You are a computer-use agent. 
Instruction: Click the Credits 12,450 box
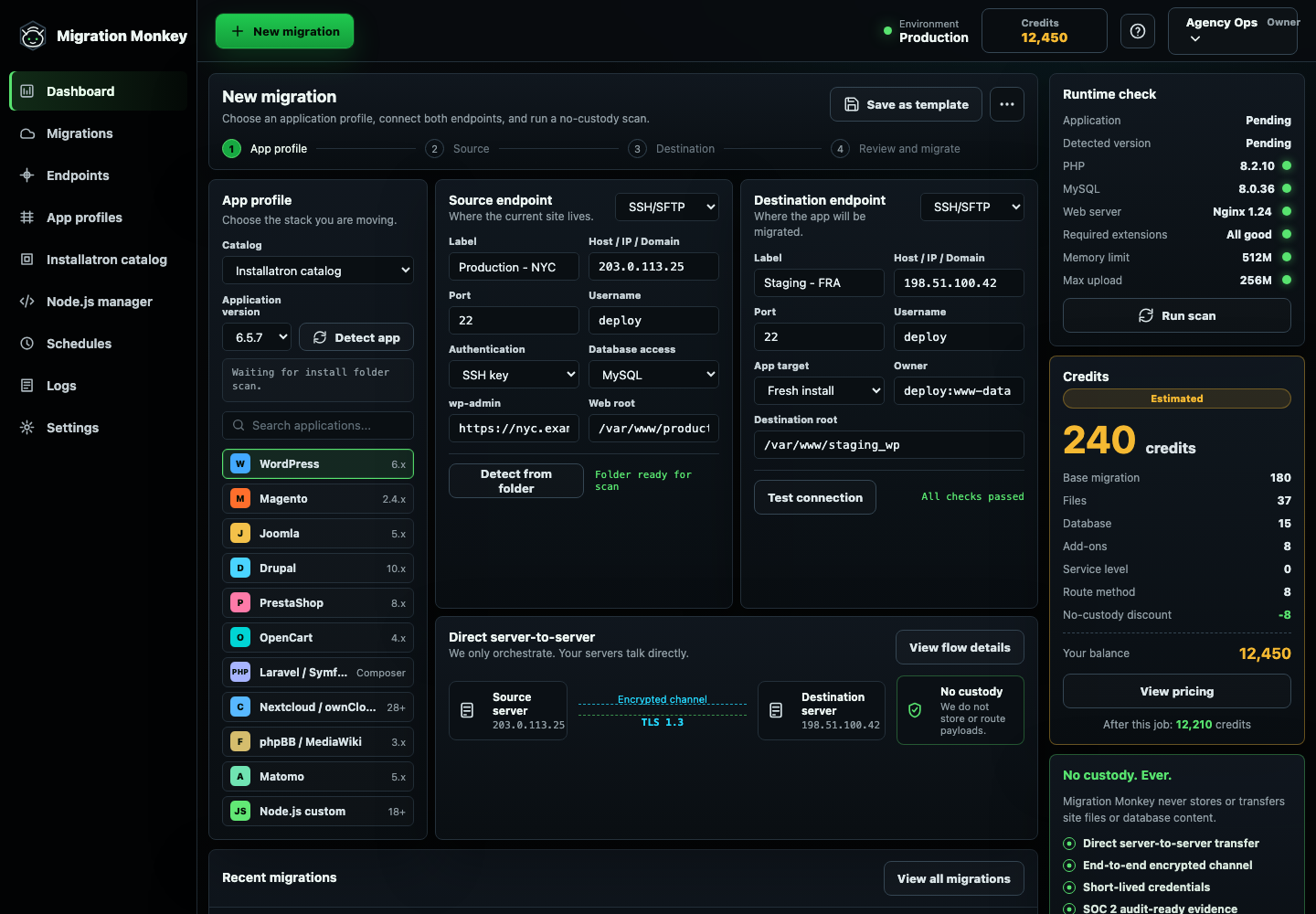tap(1045, 31)
